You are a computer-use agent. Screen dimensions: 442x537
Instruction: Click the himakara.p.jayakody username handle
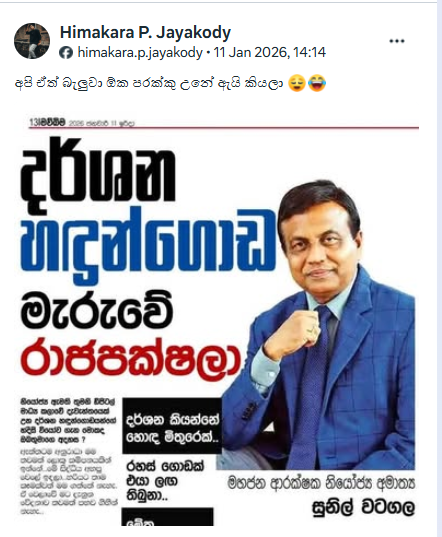(x=140, y=52)
